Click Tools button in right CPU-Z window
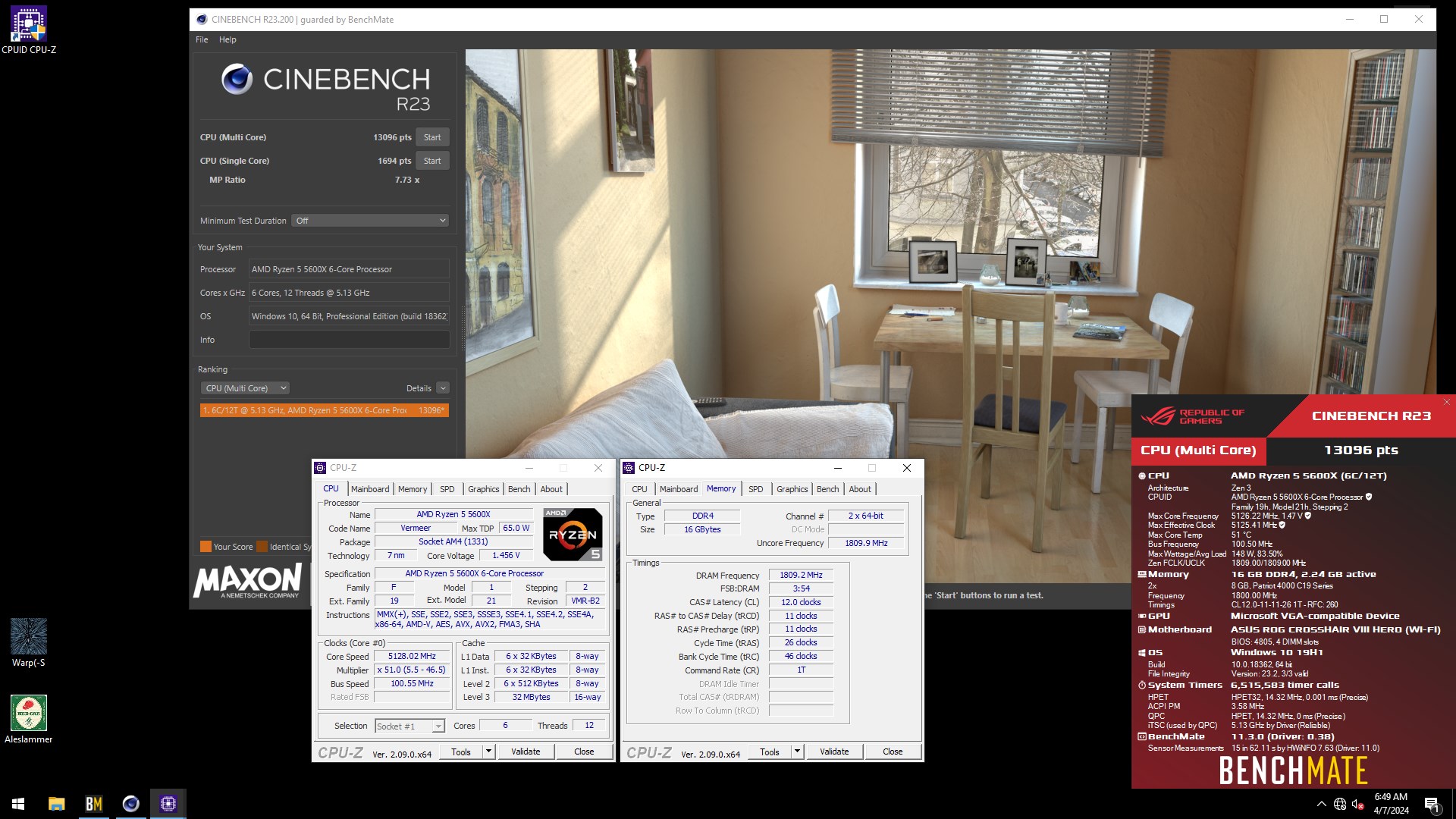Image resolution: width=1456 pixels, height=819 pixels. pyautogui.click(x=770, y=752)
